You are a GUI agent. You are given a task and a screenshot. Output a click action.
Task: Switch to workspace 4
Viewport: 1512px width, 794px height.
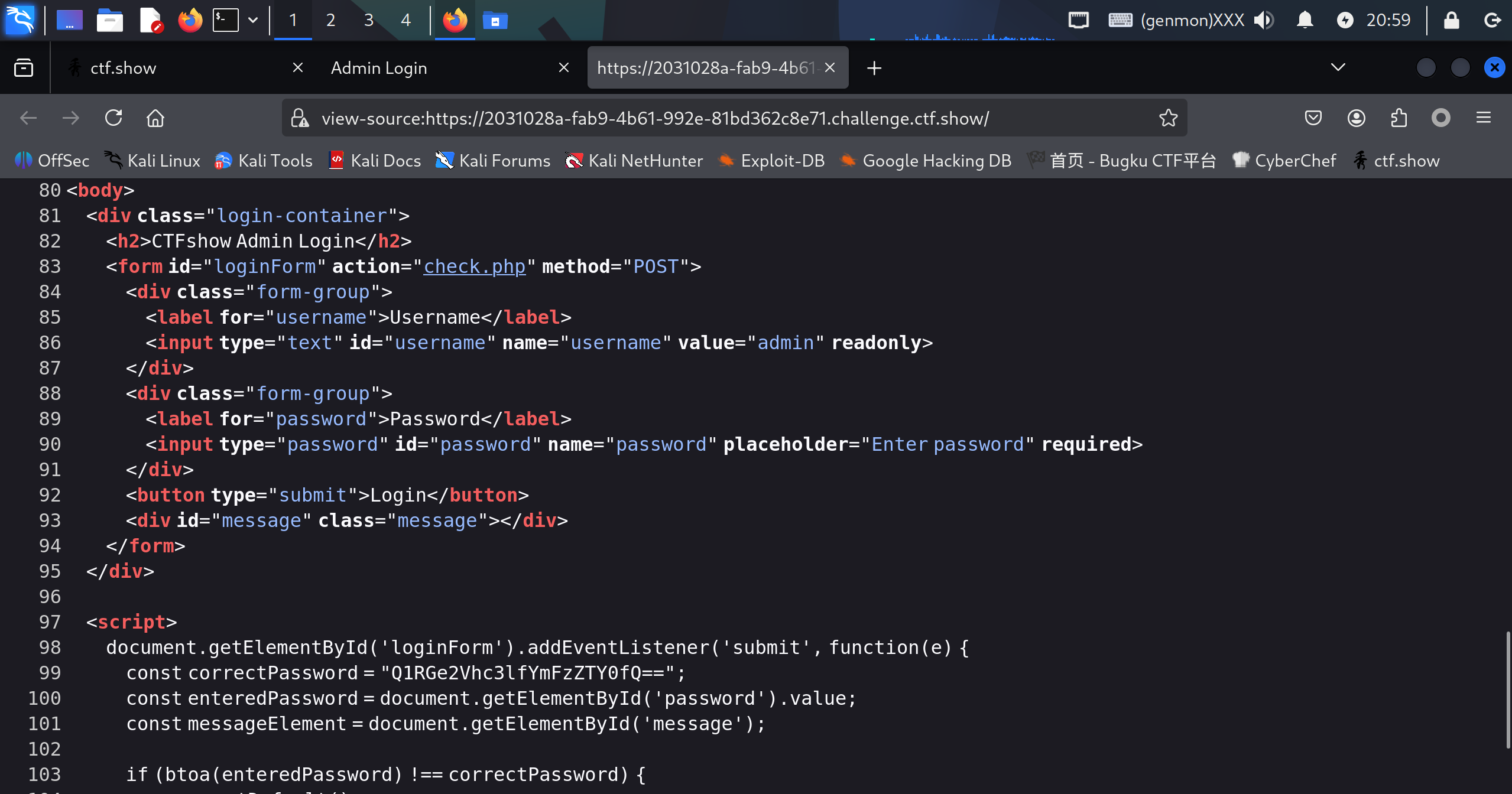pyautogui.click(x=405, y=20)
